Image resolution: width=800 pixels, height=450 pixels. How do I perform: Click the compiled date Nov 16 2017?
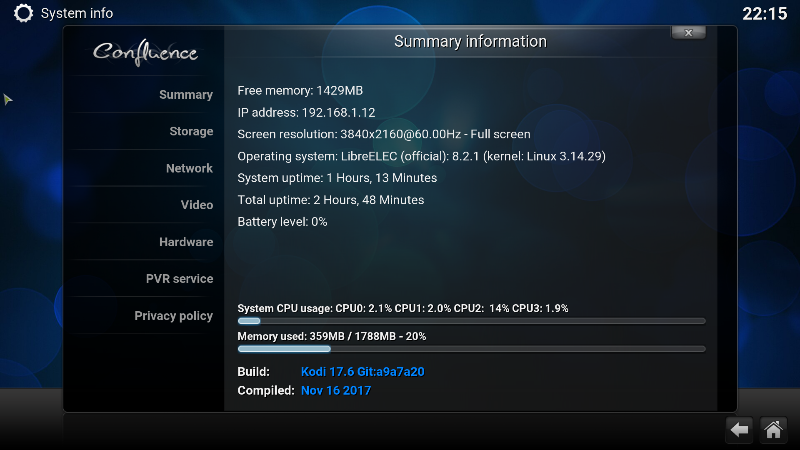pyautogui.click(x=336, y=390)
